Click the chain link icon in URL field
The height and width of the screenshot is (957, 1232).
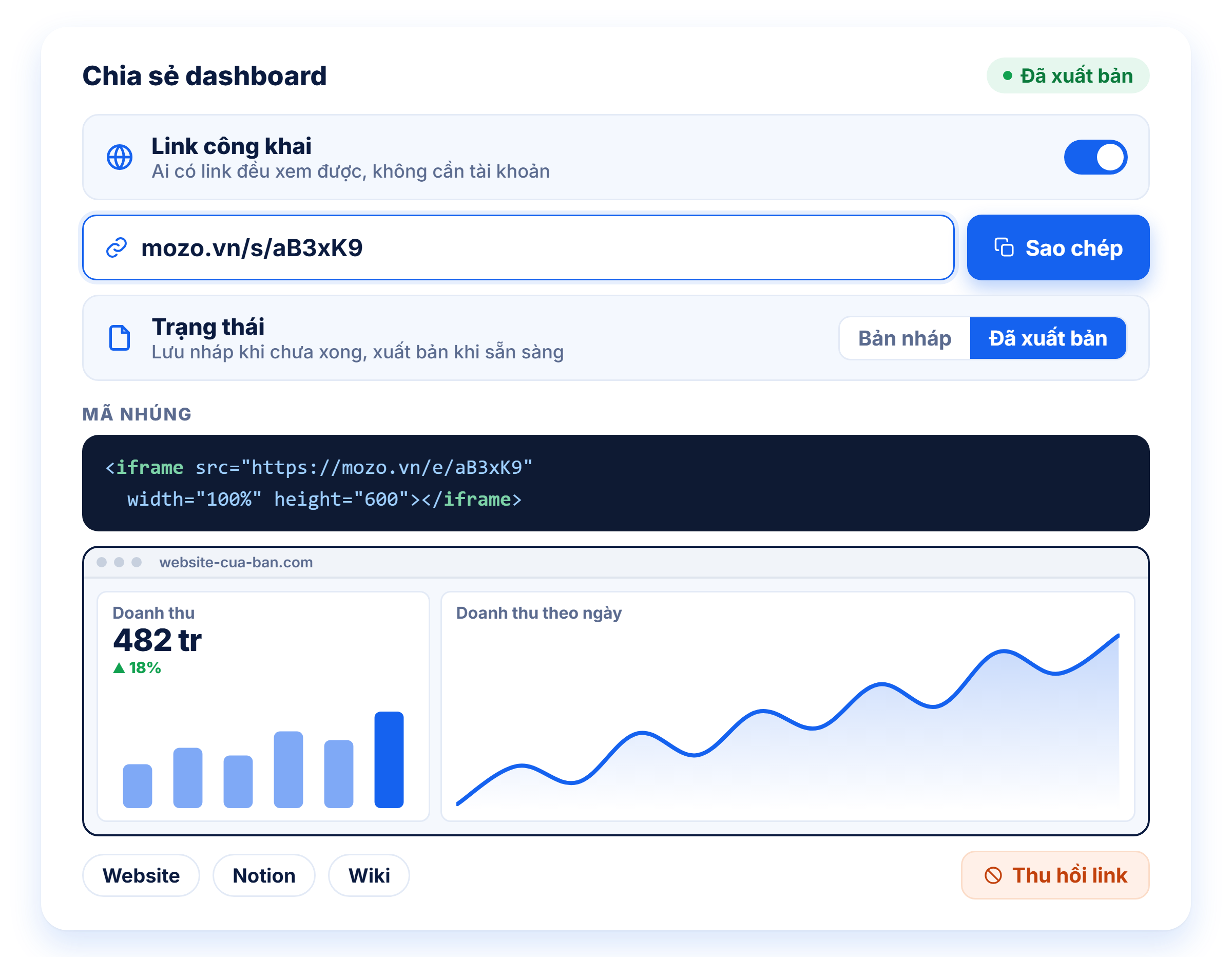click(117, 247)
